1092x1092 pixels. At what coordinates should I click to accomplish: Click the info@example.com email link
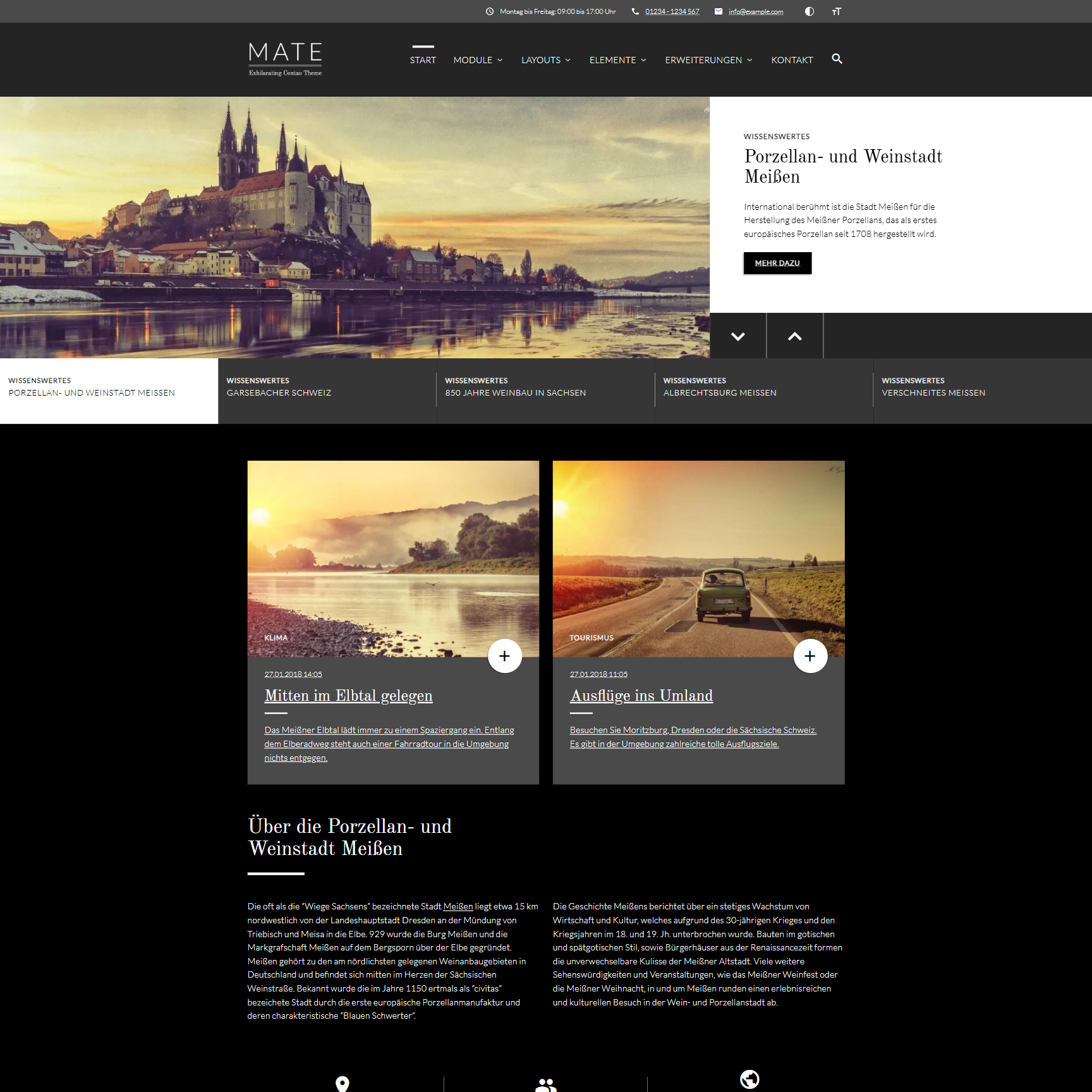coord(755,11)
